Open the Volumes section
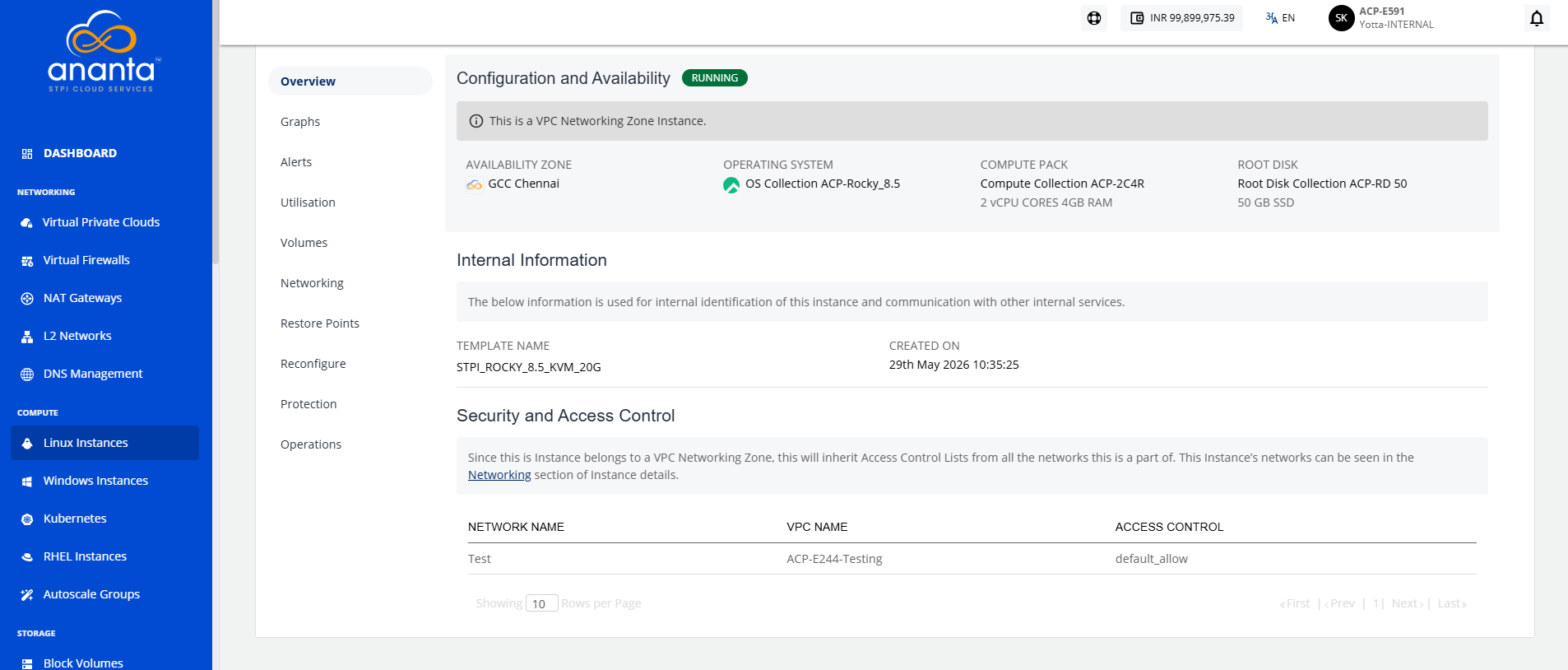This screenshot has width=1568, height=670. coord(304,243)
